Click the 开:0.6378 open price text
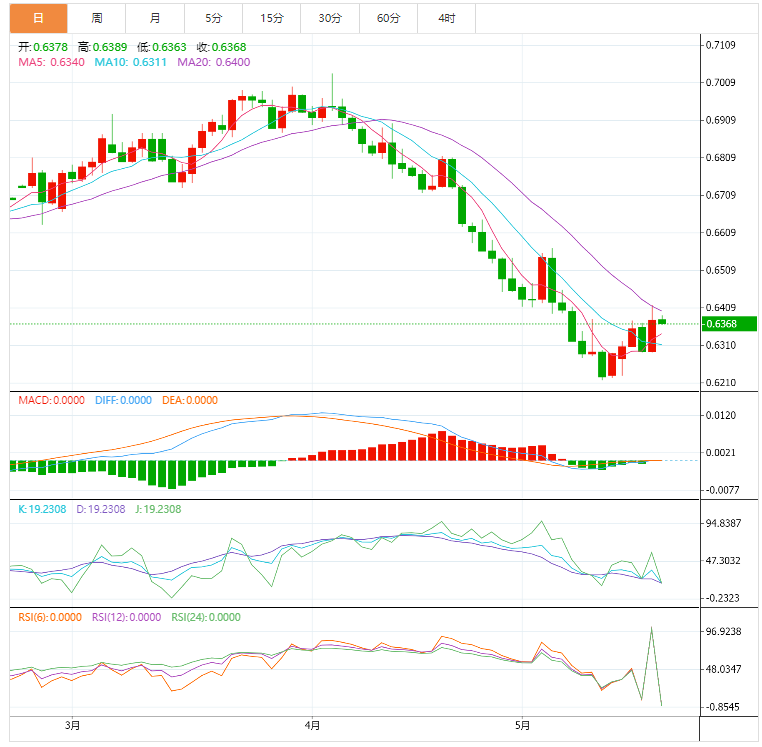762x747 pixels. pyautogui.click(x=43, y=47)
